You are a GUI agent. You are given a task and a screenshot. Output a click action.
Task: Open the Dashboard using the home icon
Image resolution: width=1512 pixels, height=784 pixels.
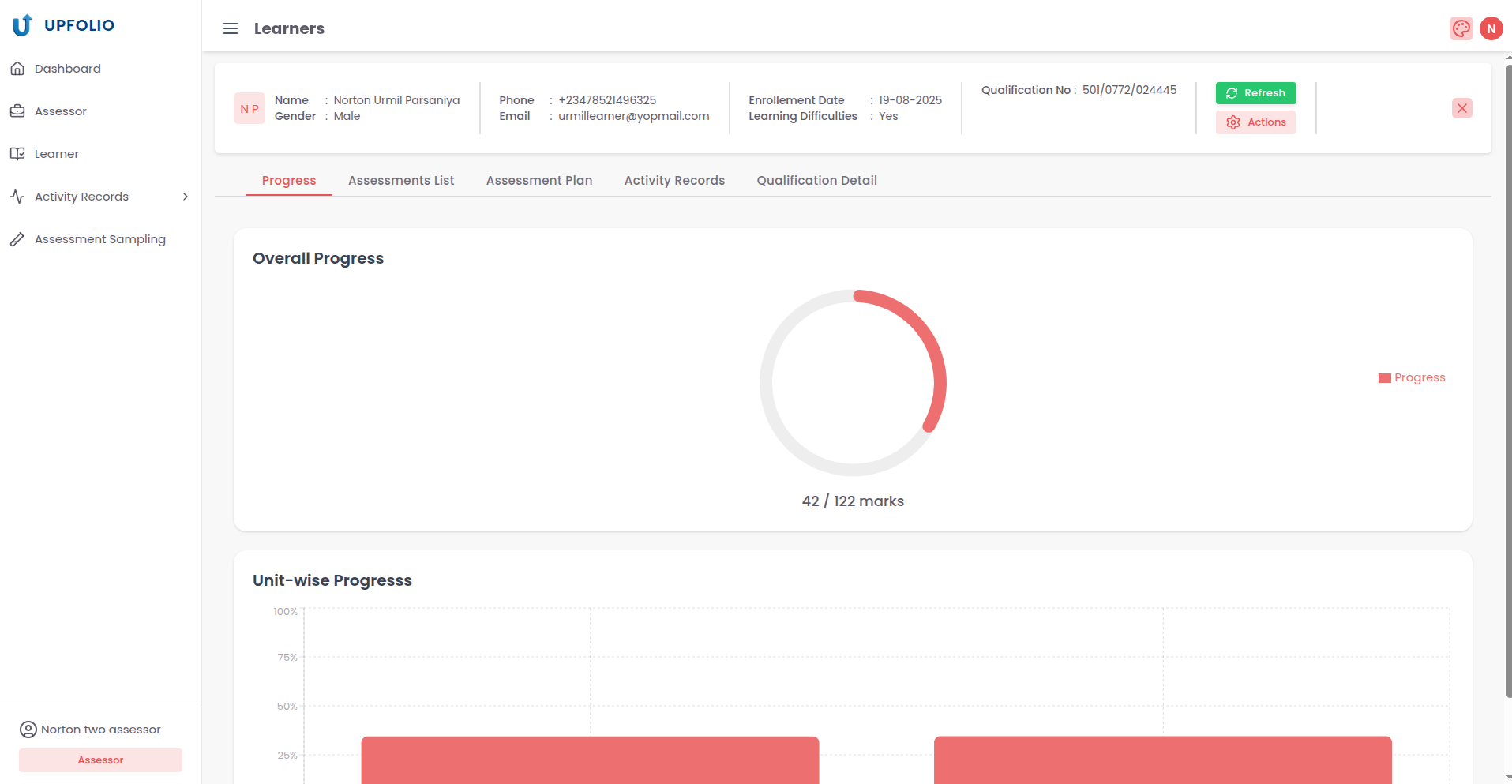click(18, 68)
